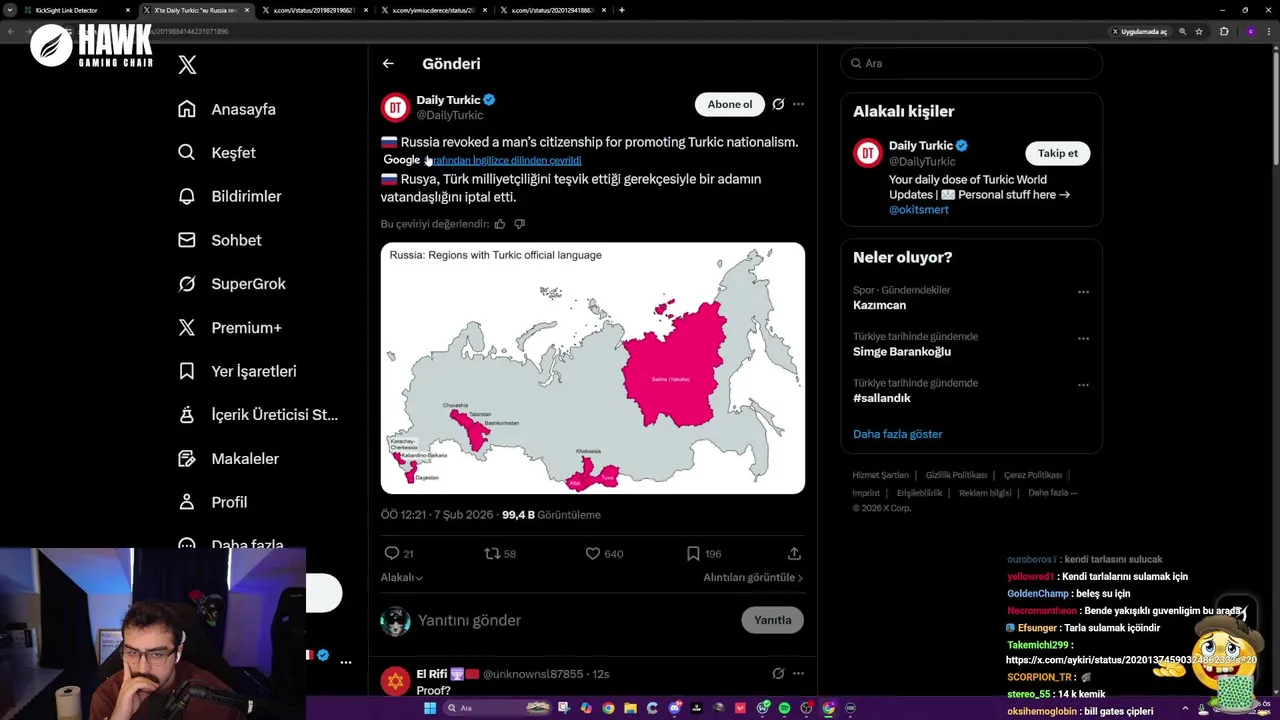1280x720 pixels.
Task: Open Keşfet explore page
Action: tap(216, 153)
